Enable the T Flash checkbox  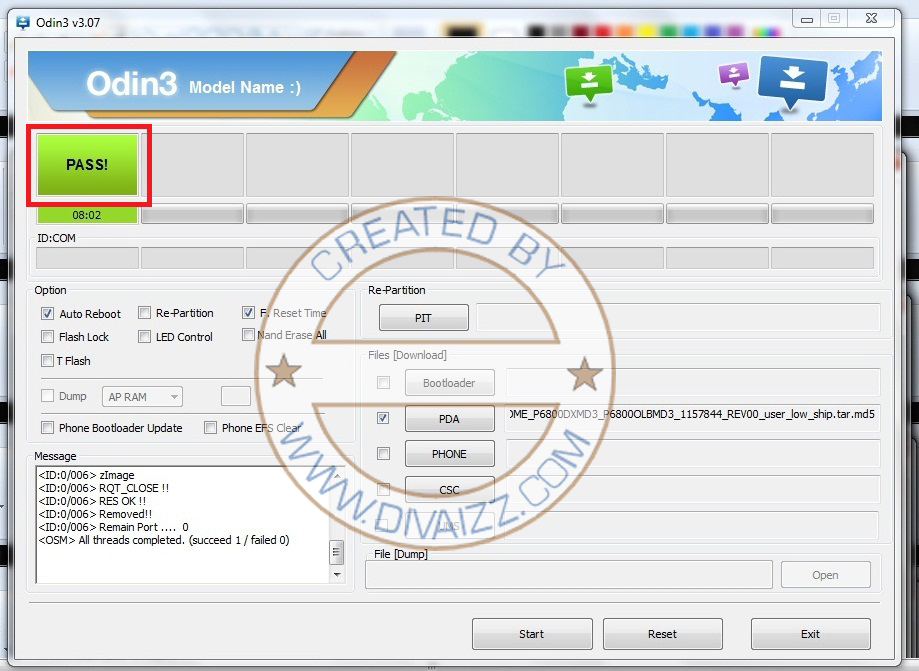coord(47,360)
